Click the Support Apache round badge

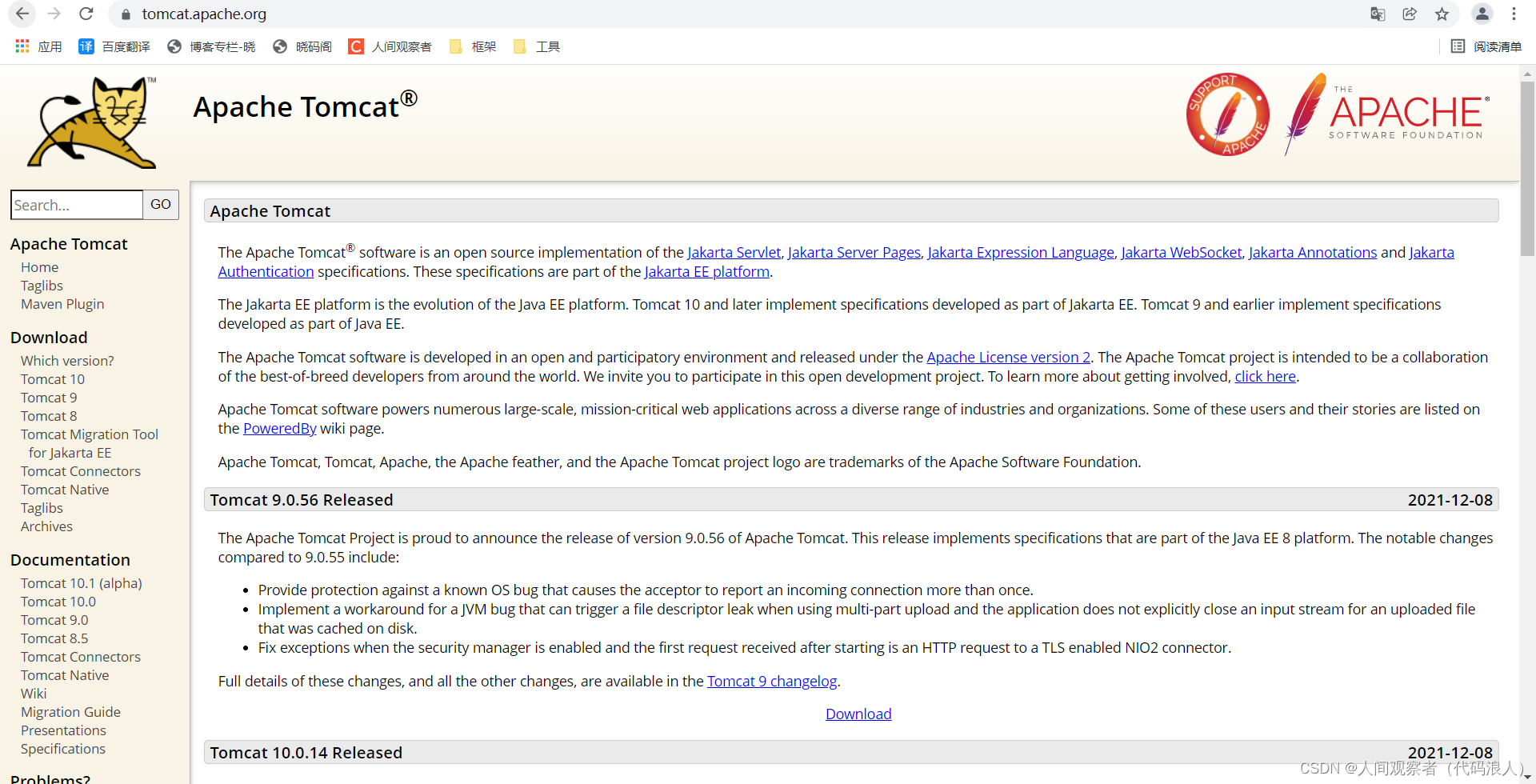[1228, 114]
